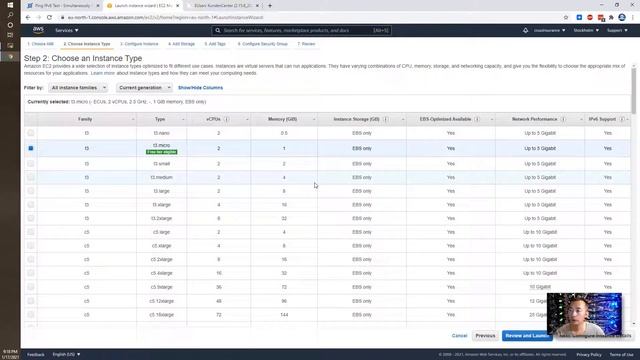The height and width of the screenshot is (360, 640).
Task: Select the t3.nano instance checkbox
Action: point(31,133)
